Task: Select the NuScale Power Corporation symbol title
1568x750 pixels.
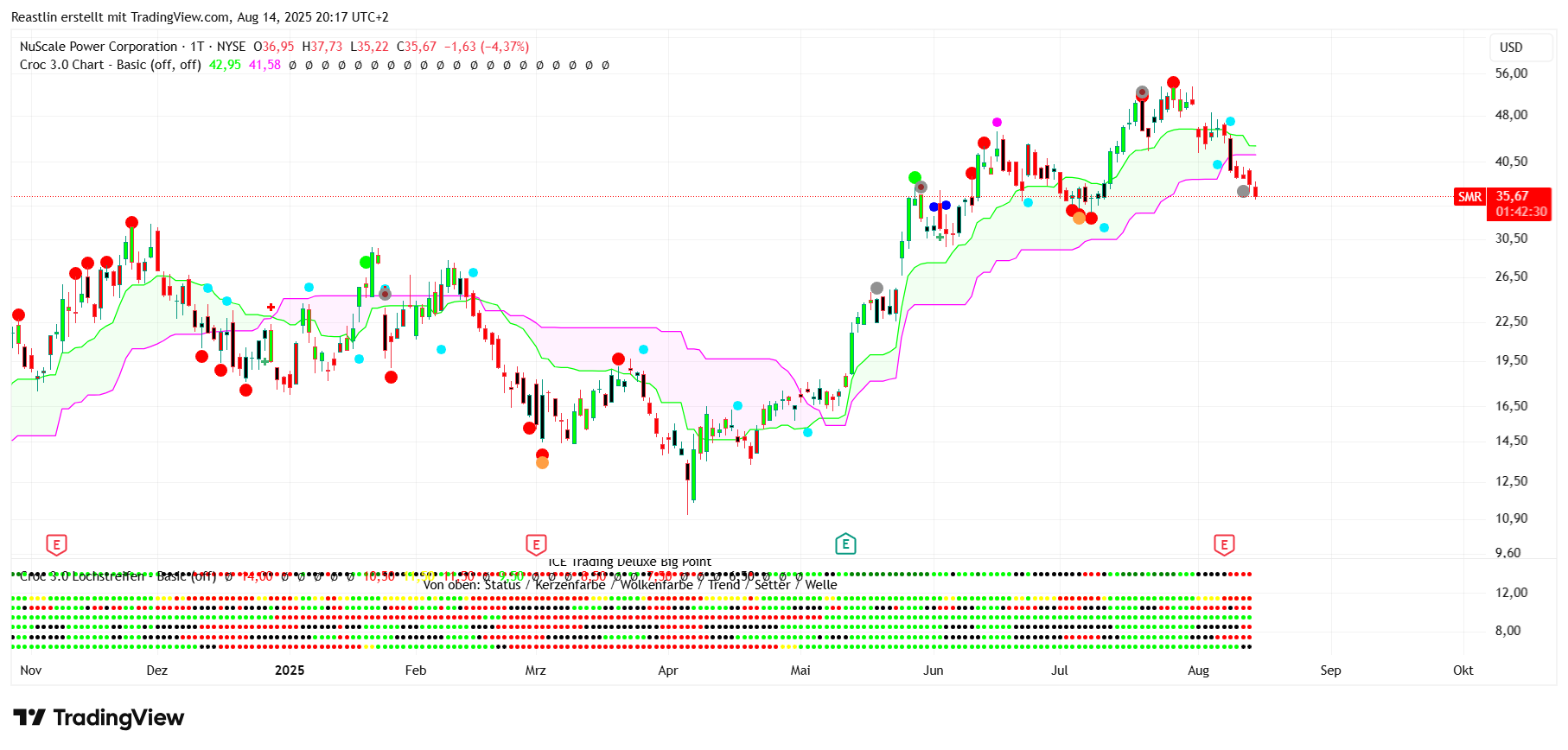Action: (x=99, y=47)
